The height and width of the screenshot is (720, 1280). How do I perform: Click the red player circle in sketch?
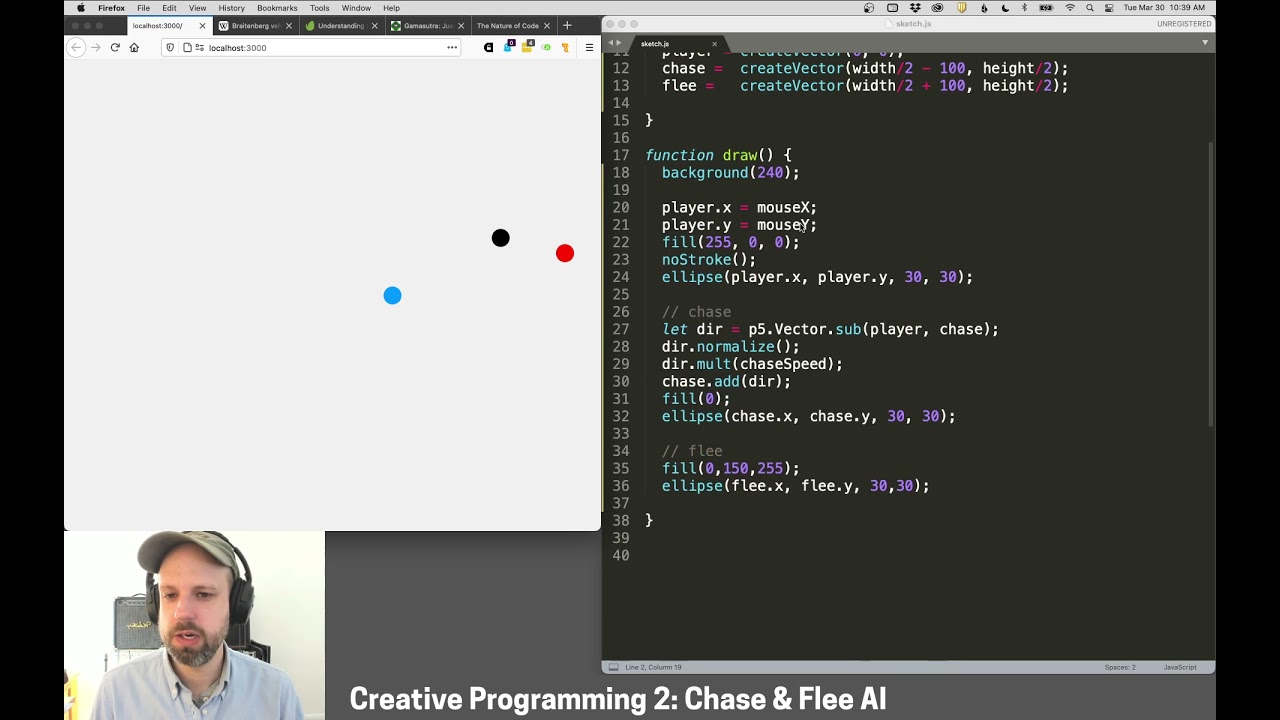point(565,254)
